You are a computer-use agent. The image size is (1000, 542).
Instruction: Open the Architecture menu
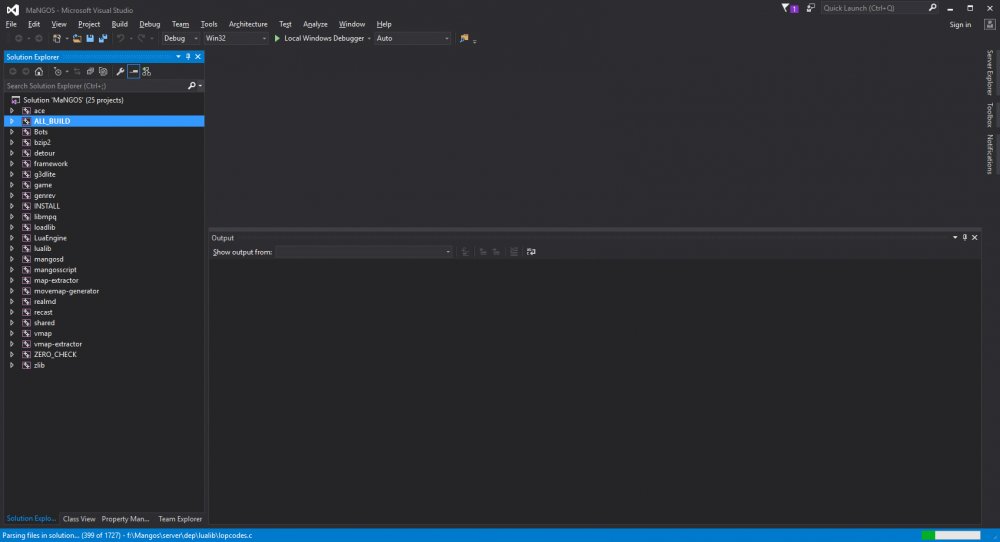click(248, 24)
